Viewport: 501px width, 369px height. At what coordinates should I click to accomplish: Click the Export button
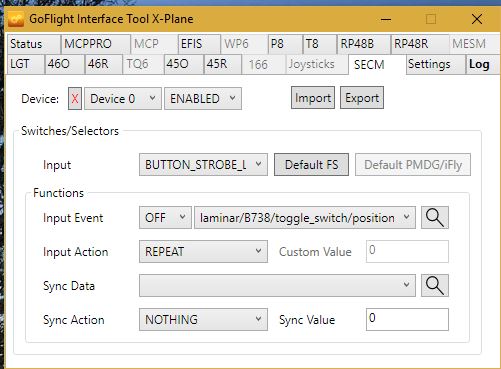point(362,98)
